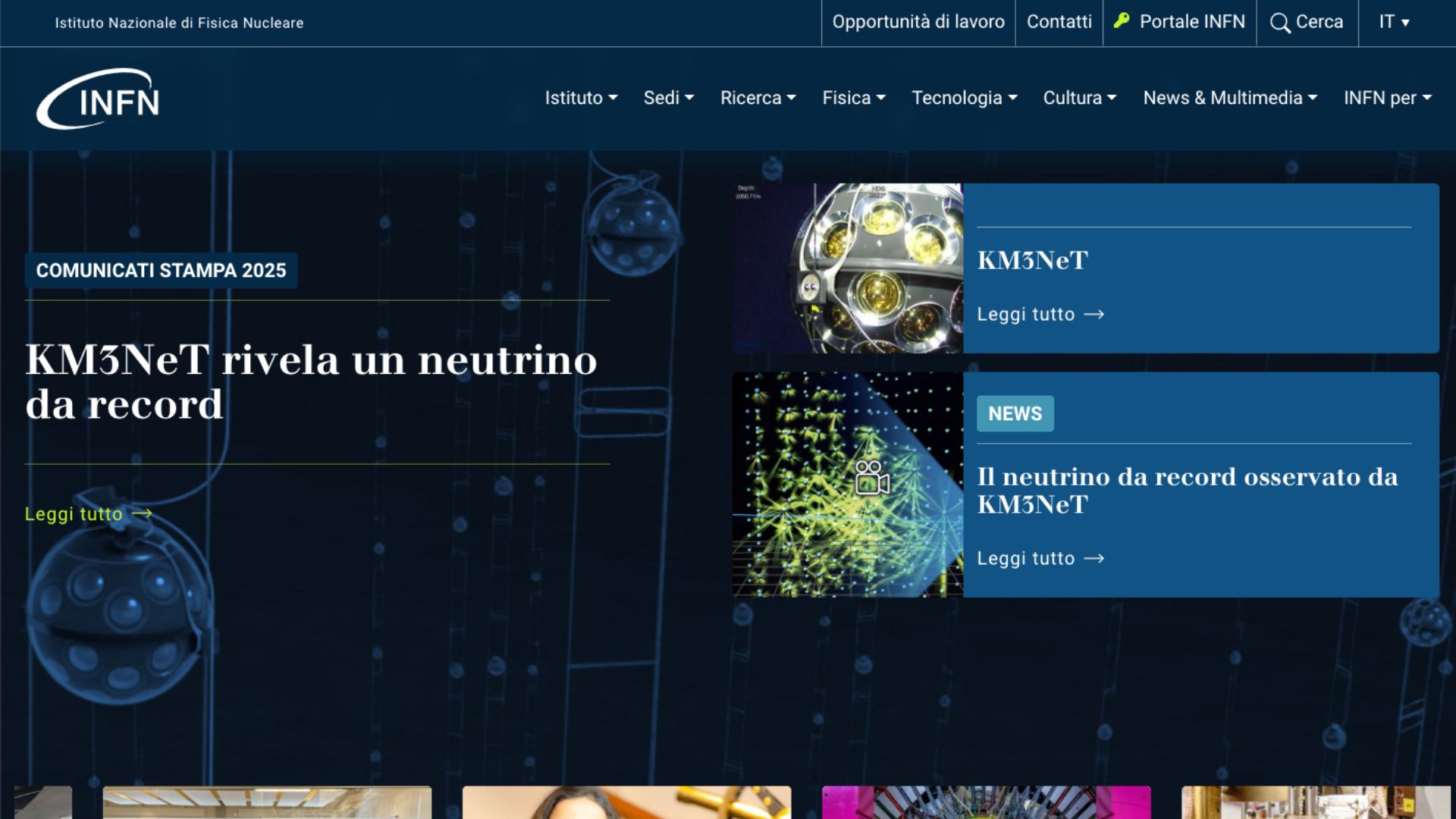The width and height of the screenshot is (1456, 819).
Task: Open the Ricerca dropdown
Action: coord(758,98)
